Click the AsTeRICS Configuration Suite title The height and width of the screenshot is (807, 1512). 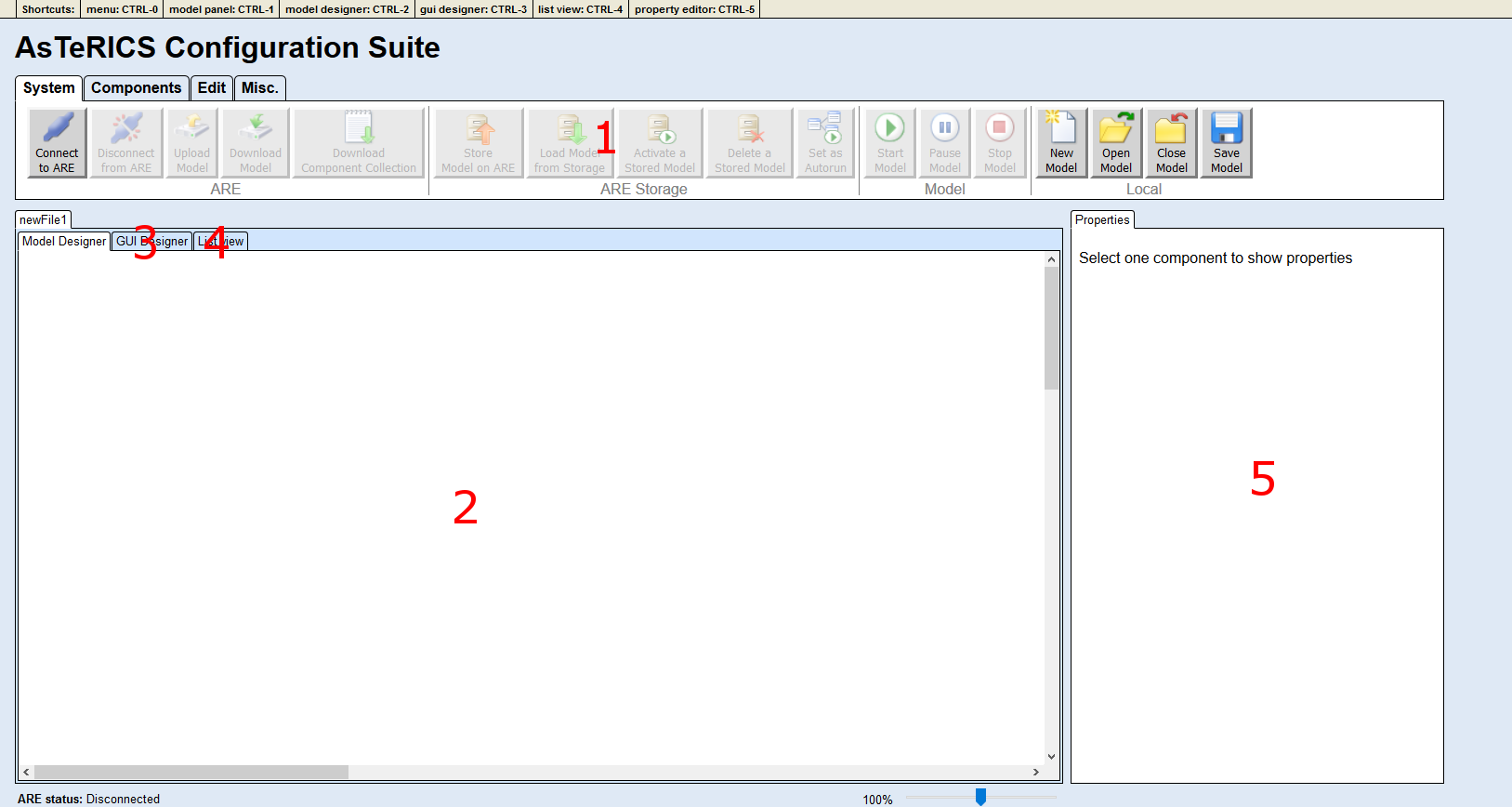click(228, 47)
